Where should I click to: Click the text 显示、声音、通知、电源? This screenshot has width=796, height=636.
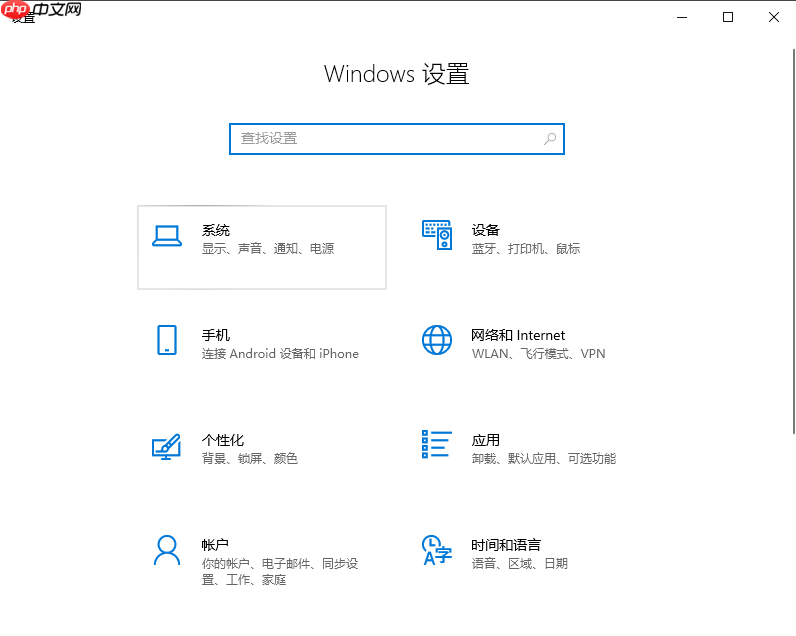point(268,249)
